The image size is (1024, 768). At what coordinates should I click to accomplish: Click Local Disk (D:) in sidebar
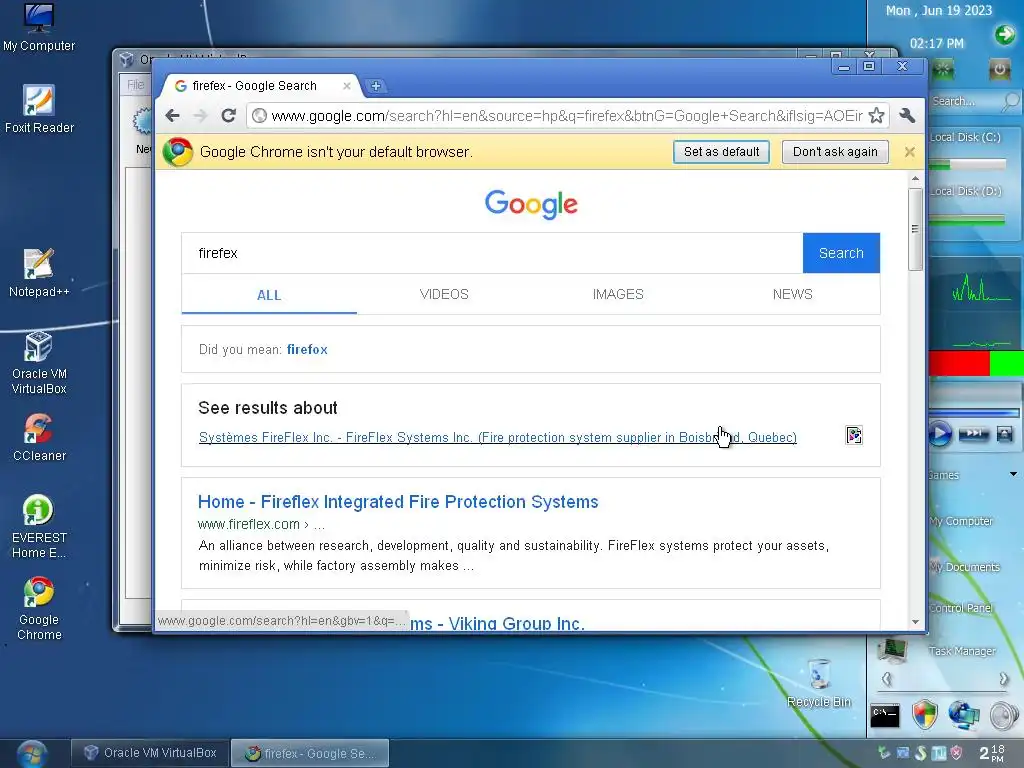click(965, 191)
